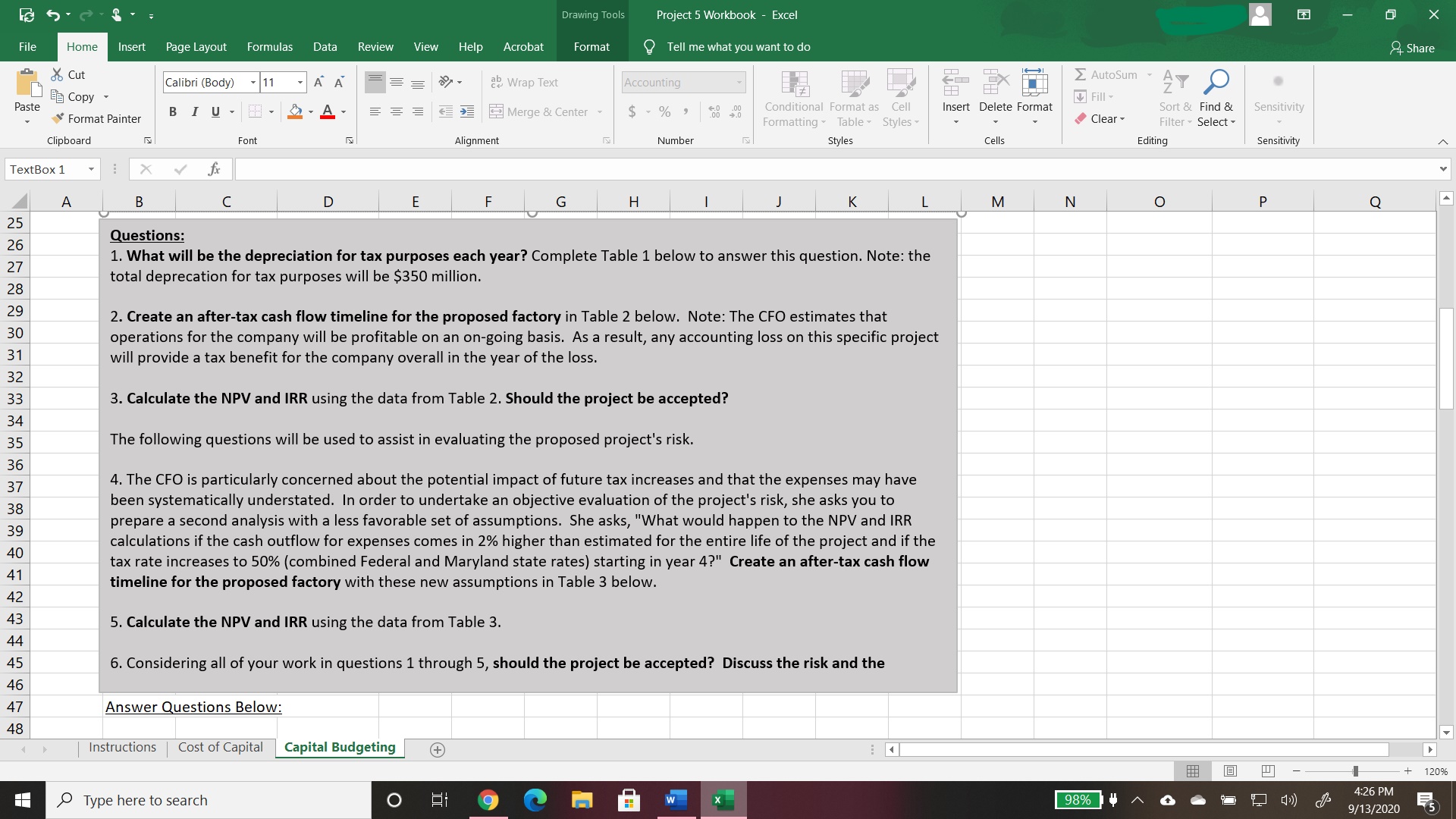Toggle italic formatting
The width and height of the screenshot is (1456, 819).
[194, 111]
